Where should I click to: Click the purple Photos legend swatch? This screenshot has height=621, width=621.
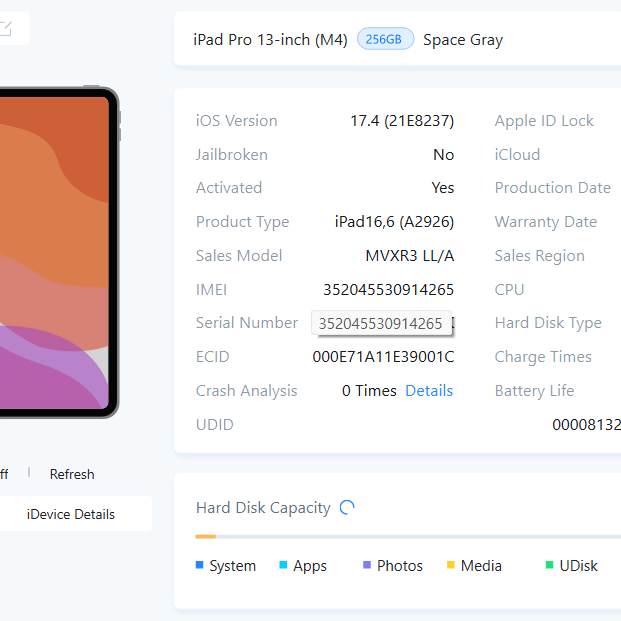tap(367, 565)
